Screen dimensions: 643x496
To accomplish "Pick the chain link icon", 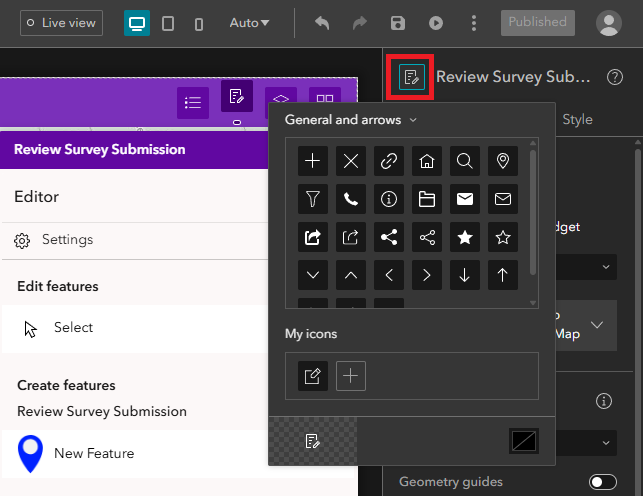I will tap(389, 161).
